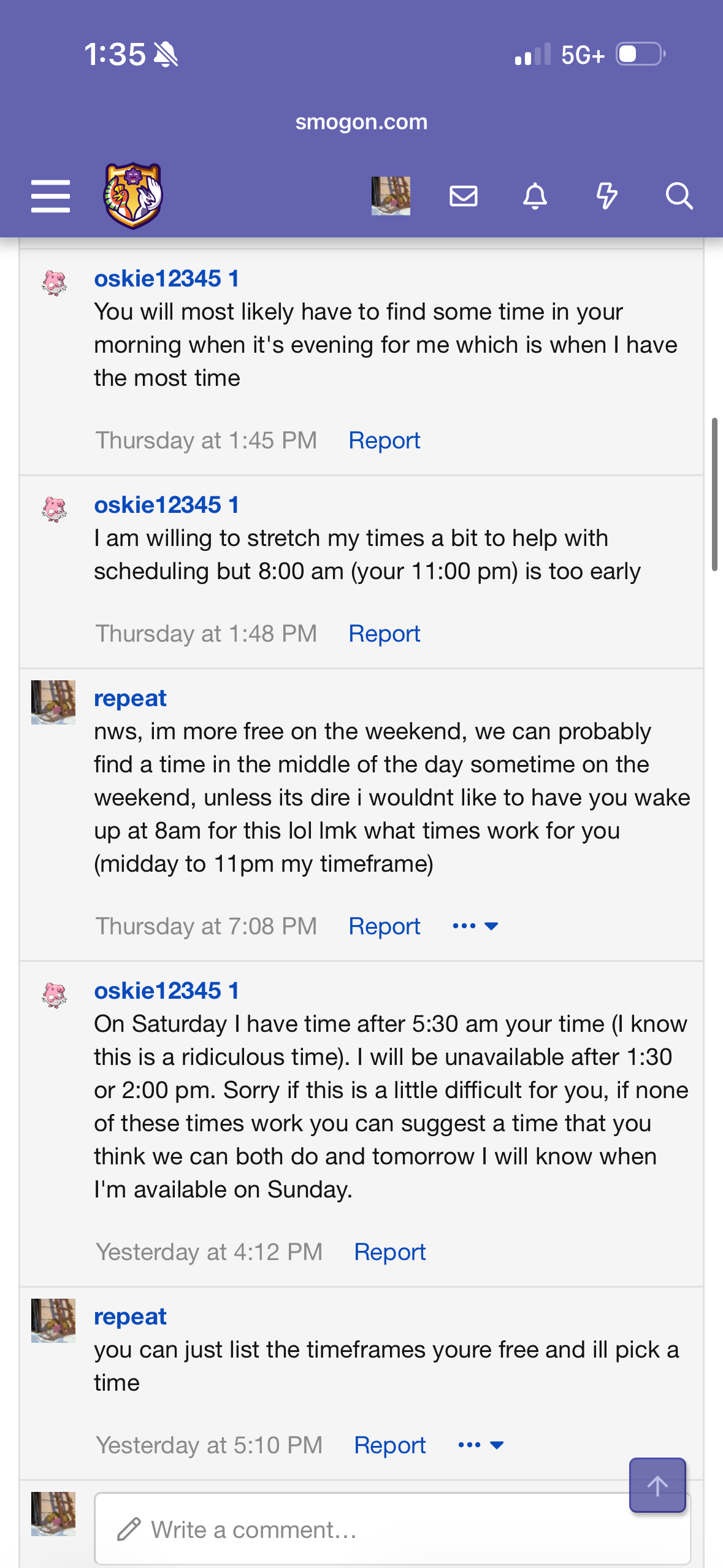Report the Thursday 1:48 PM comment
The image size is (723, 1568).
click(x=384, y=634)
